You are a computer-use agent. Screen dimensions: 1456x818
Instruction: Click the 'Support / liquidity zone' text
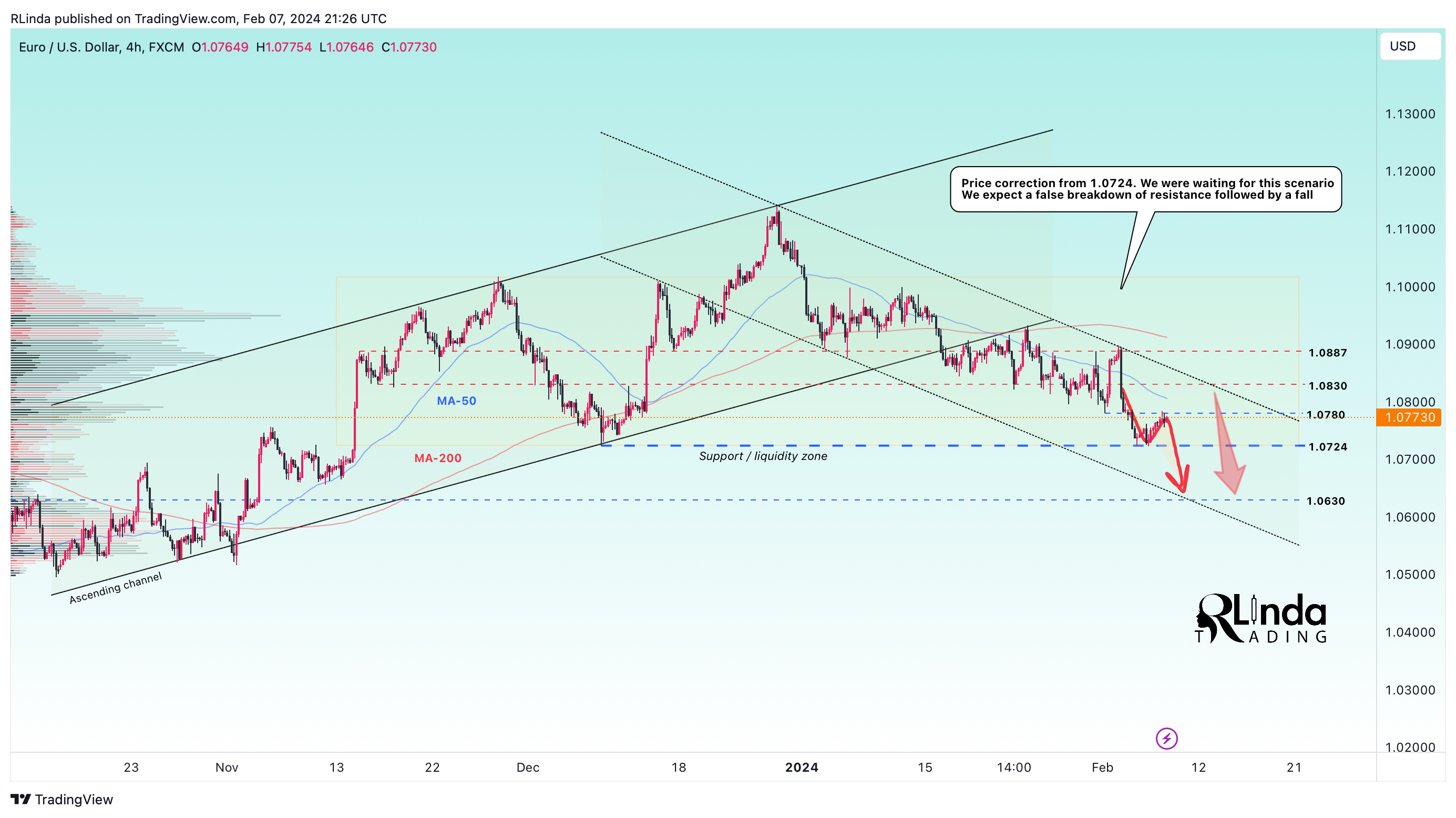pos(763,456)
